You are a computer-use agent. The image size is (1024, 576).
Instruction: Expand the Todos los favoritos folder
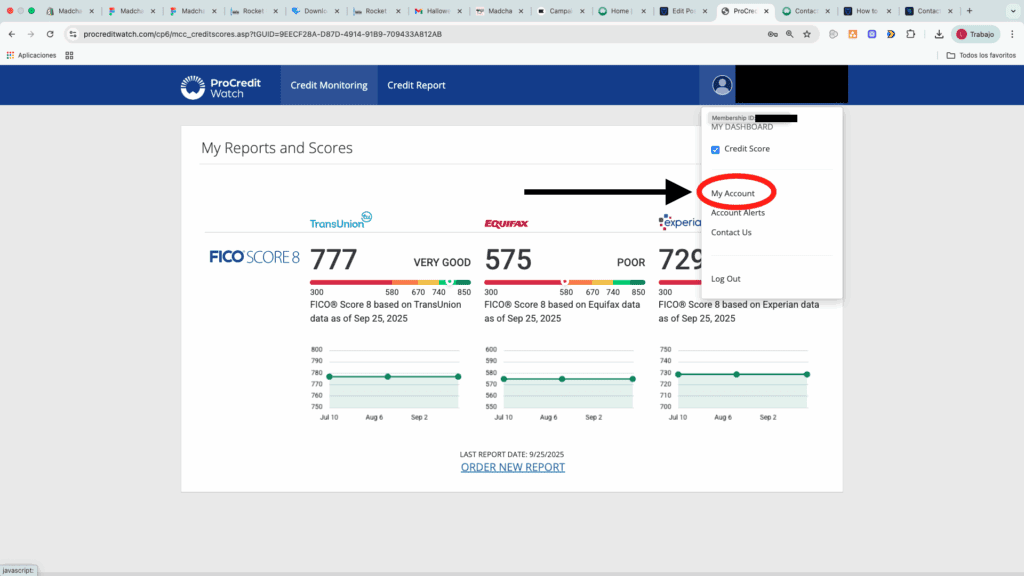coord(979,55)
